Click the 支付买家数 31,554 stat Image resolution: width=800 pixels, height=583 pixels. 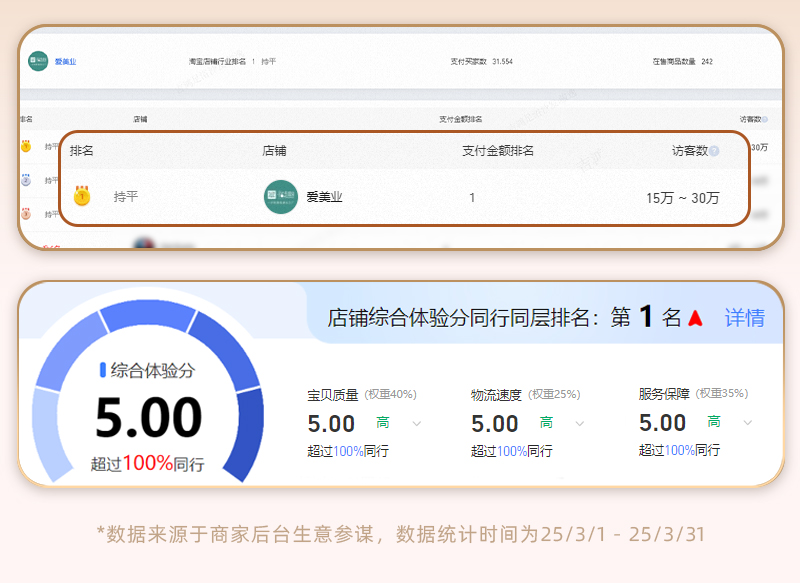coord(481,61)
